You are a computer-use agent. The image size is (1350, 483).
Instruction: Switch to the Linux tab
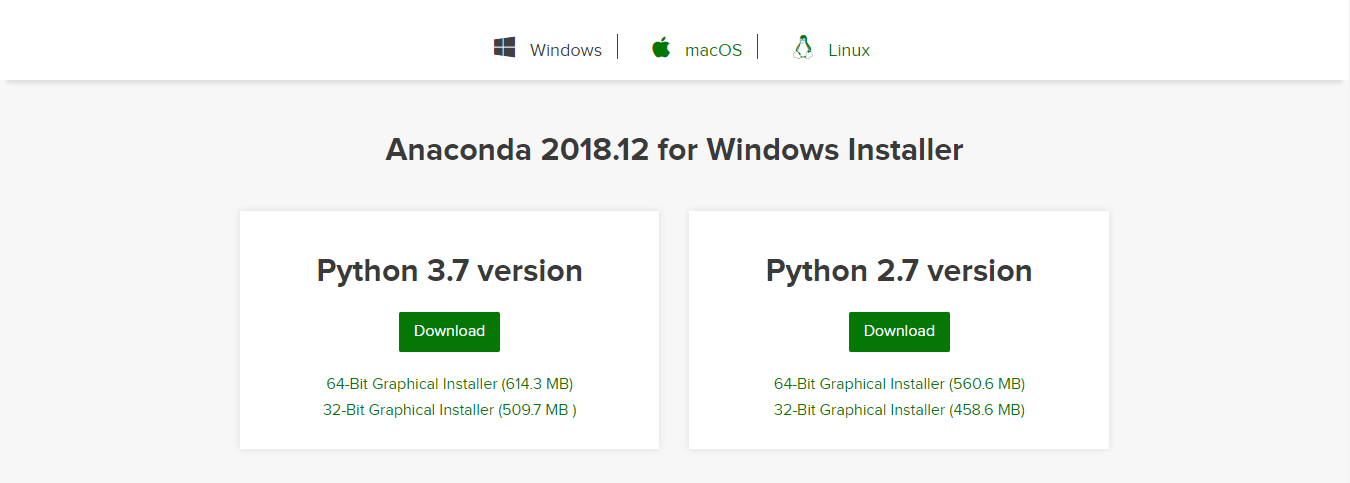pyautogui.click(x=849, y=50)
